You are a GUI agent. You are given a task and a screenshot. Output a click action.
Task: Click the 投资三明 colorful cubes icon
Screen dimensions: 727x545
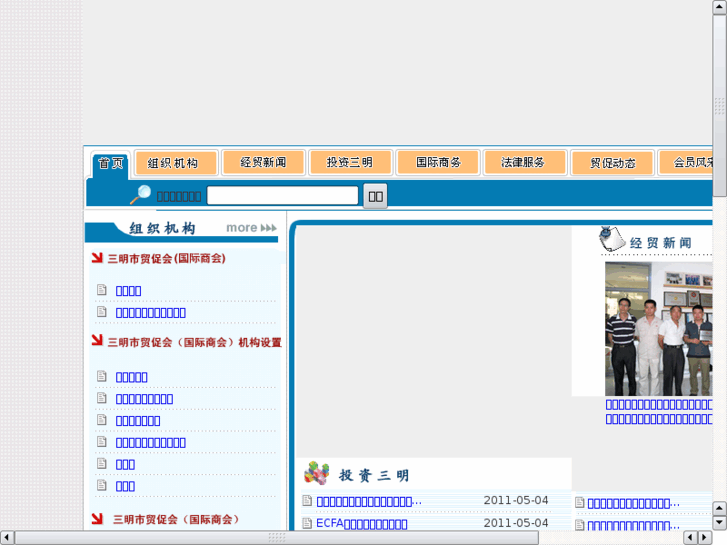pyautogui.click(x=317, y=473)
